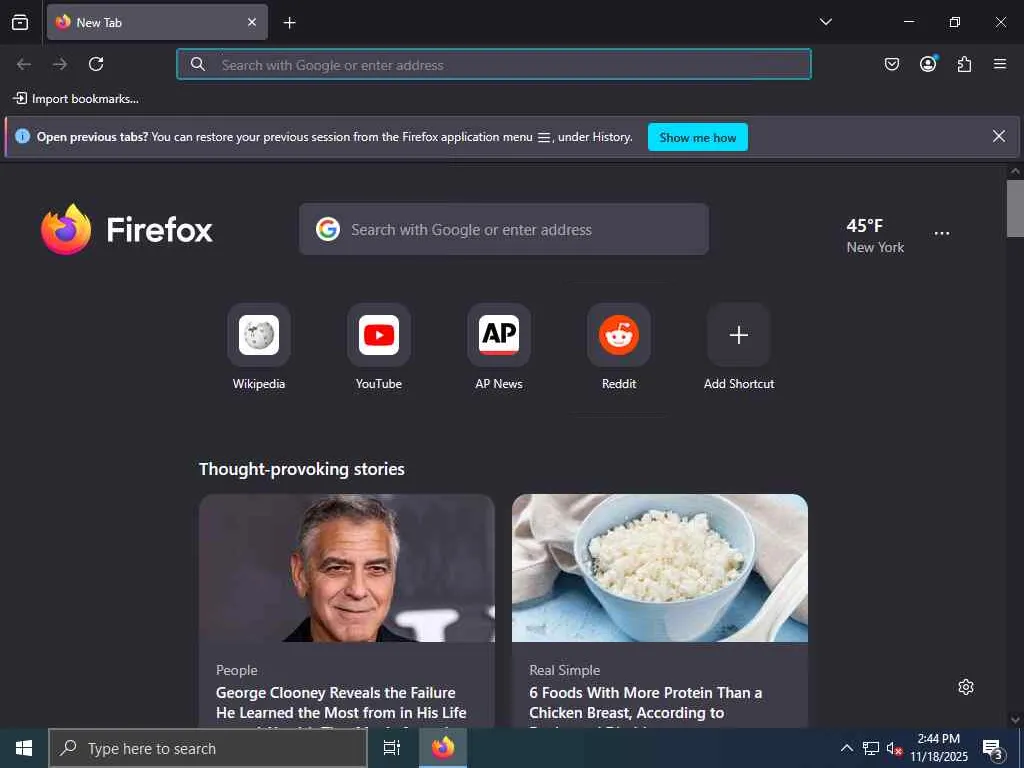1024x768 pixels.
Task: Click the page vertical scrollbar thumb
Action: pos(1015,208)
